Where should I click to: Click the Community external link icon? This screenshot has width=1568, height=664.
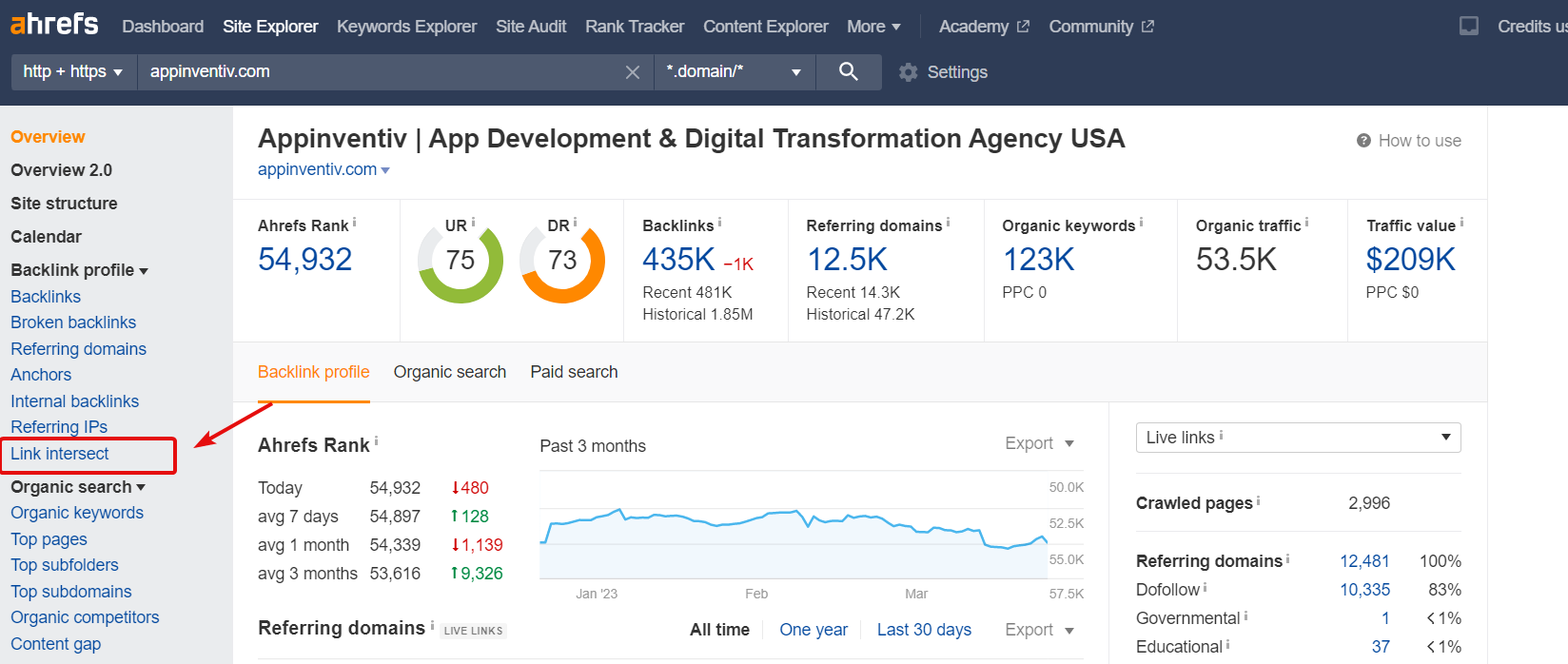point(1147,27)
